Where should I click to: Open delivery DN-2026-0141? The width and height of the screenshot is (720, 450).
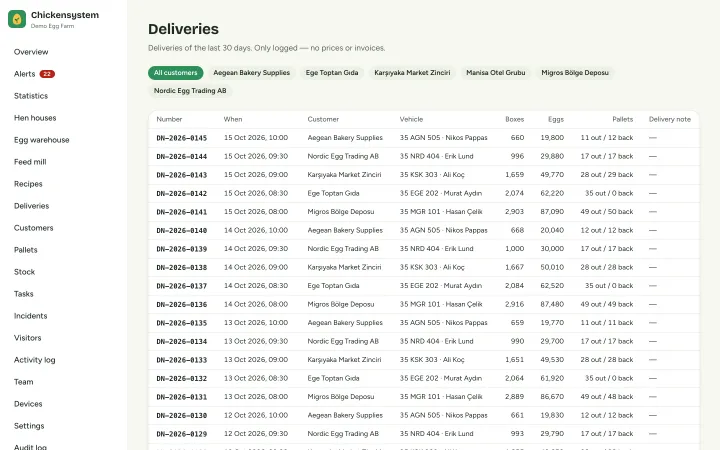182,212
